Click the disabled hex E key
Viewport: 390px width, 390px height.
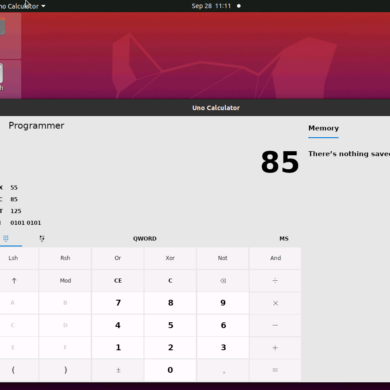(x=13, y=348)
